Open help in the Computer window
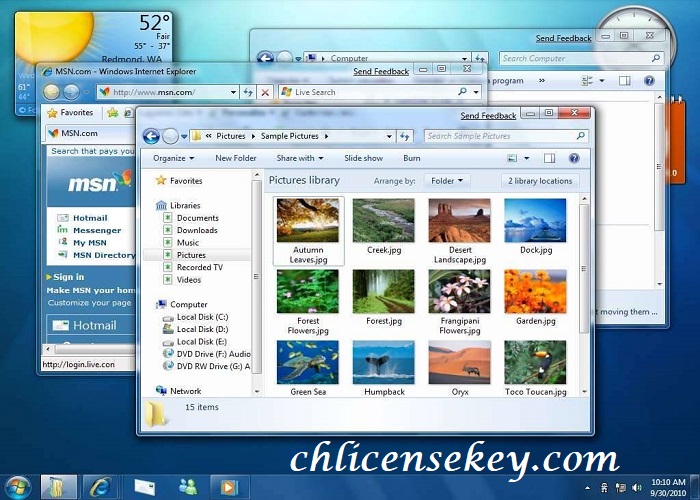The image size is (700, 500). (x=649, y=81)
